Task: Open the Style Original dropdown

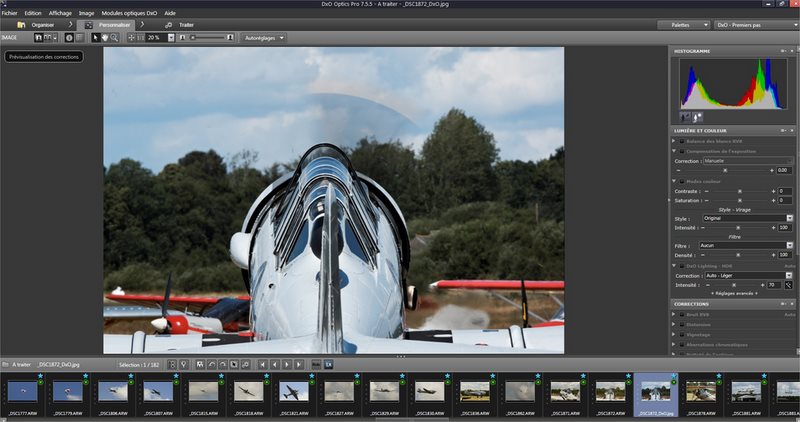Action: (x=748, y=218)
